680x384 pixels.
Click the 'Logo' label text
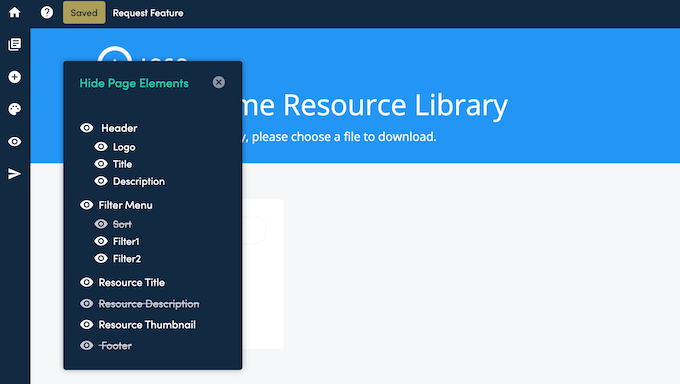click(x=124, y=147)
